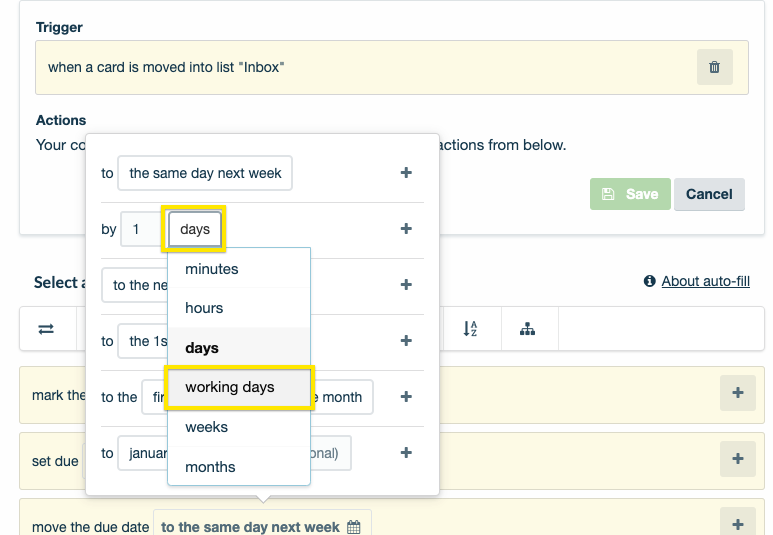The height and width of the screenshot is (535, 773).
Task: Open the 'januar...' month dropdown
Action: (x=143, y=453)
